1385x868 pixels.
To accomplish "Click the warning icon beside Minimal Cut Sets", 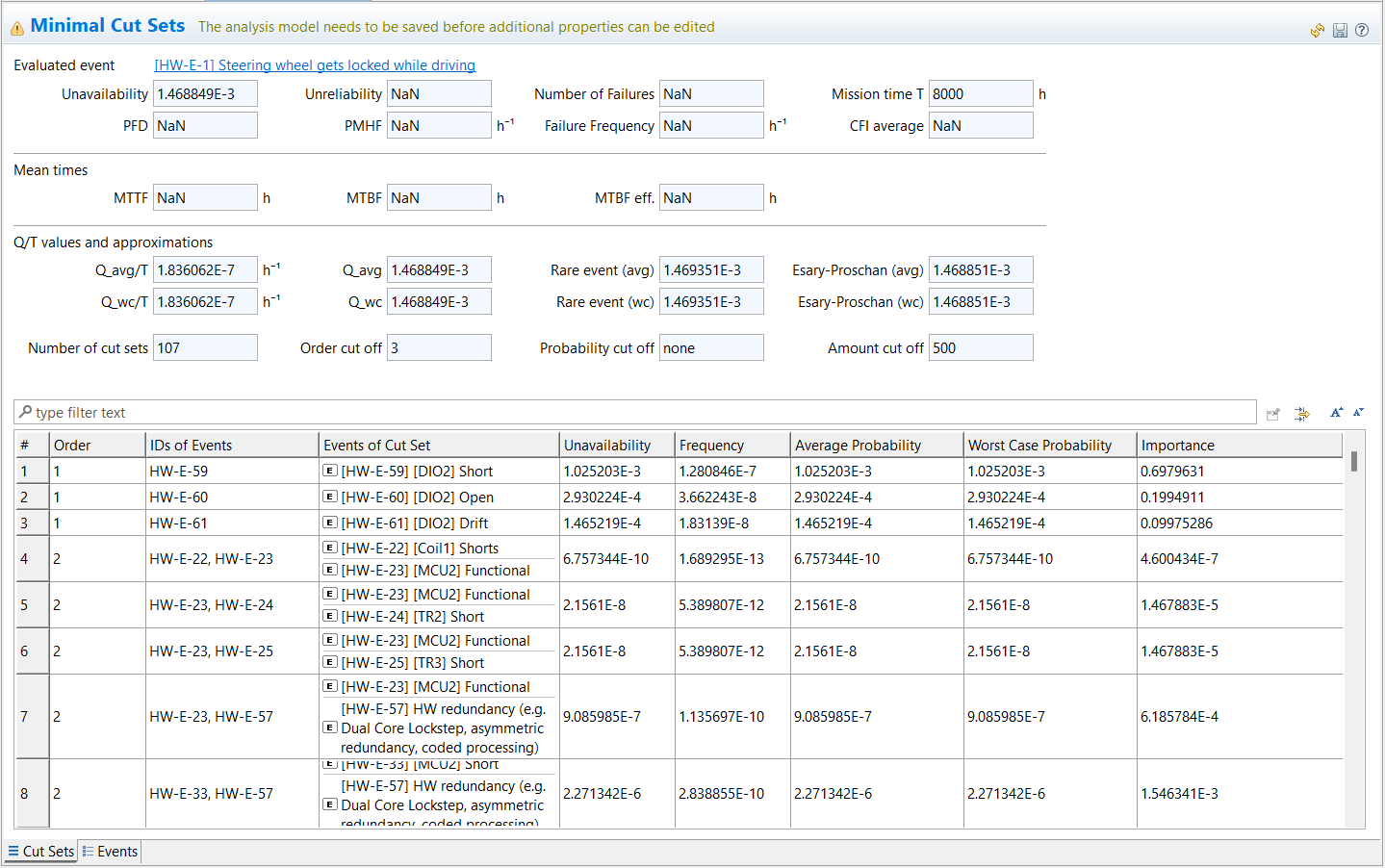I will coord(17,29).
